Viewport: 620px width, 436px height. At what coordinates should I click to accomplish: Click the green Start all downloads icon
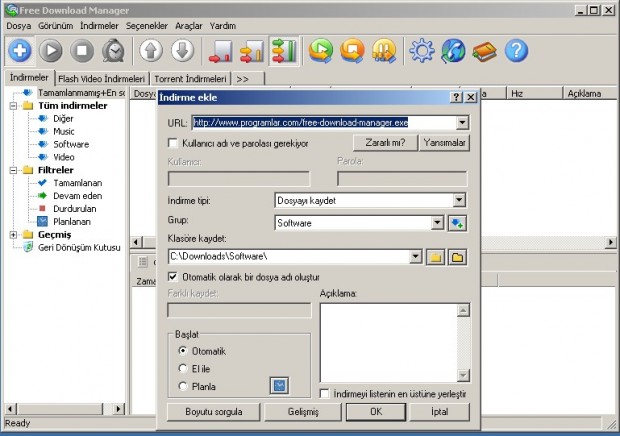click(321, 51)
